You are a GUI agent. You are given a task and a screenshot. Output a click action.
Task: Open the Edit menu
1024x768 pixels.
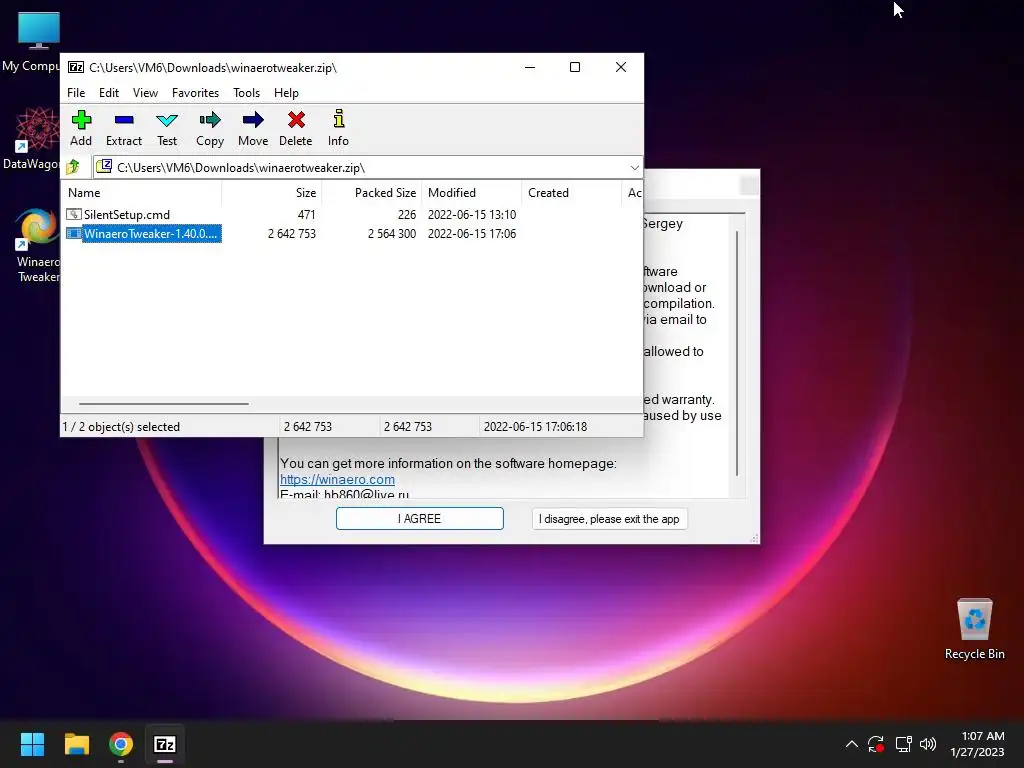109,93
